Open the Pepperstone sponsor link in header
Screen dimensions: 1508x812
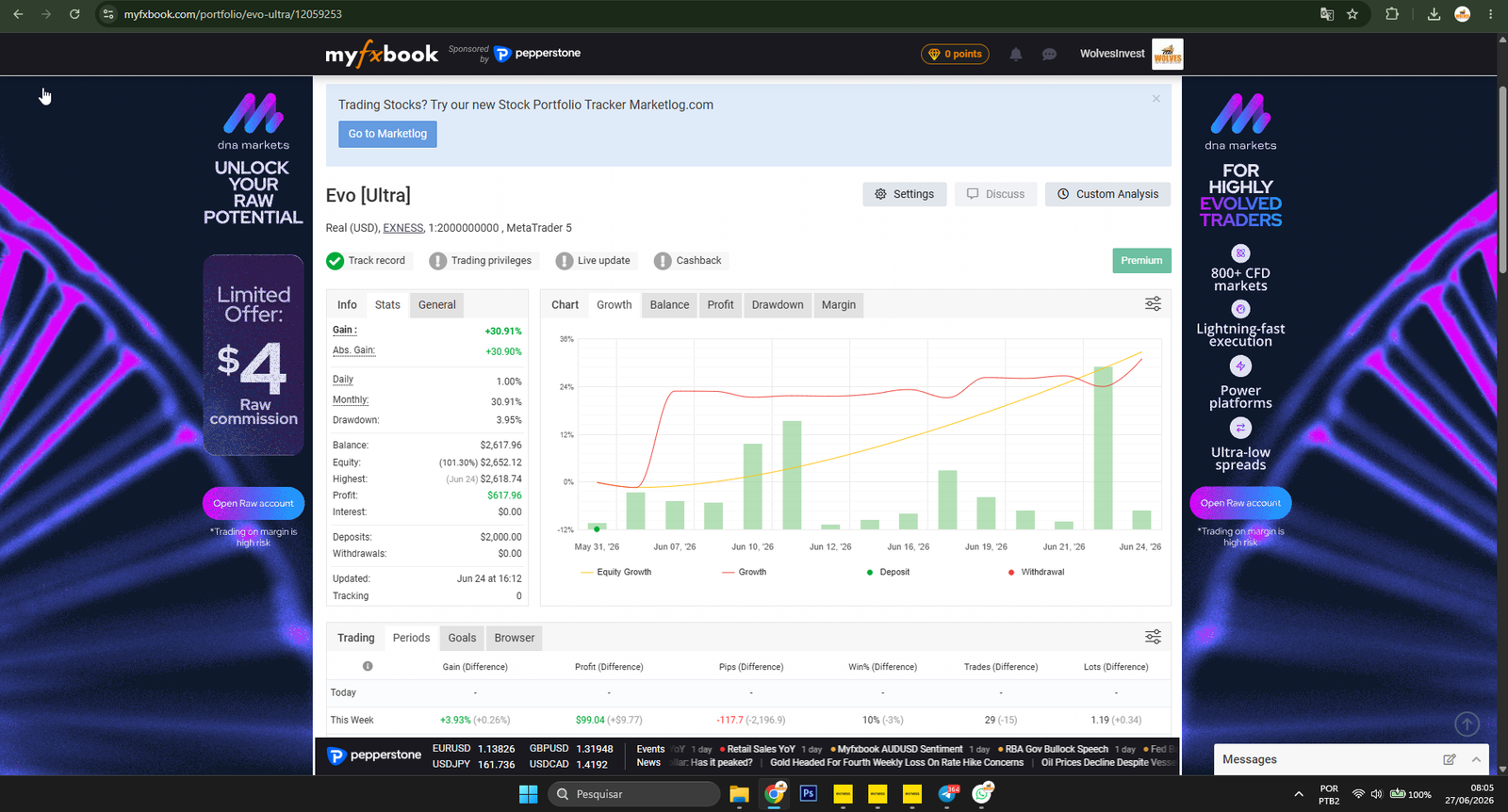point(537,54)
